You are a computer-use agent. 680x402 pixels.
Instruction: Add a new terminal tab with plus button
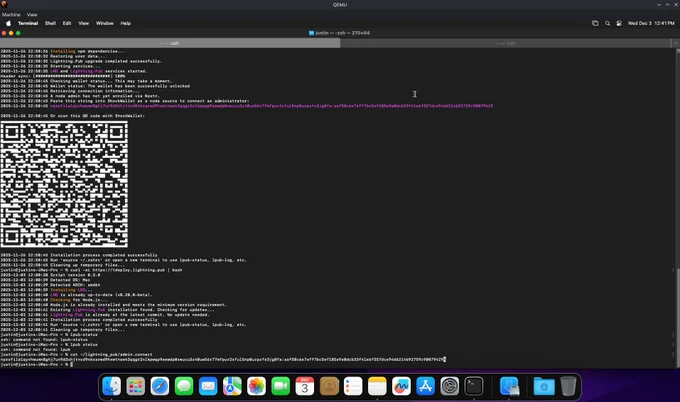click(675, 43)
